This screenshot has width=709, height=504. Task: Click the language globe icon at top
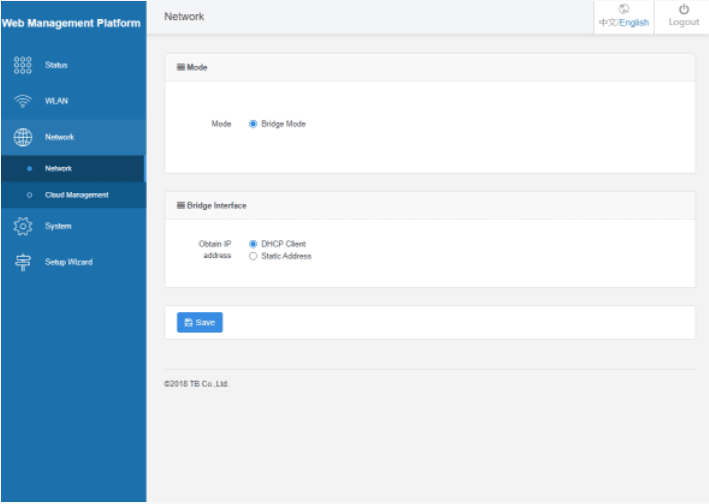(x=623, y=9)
